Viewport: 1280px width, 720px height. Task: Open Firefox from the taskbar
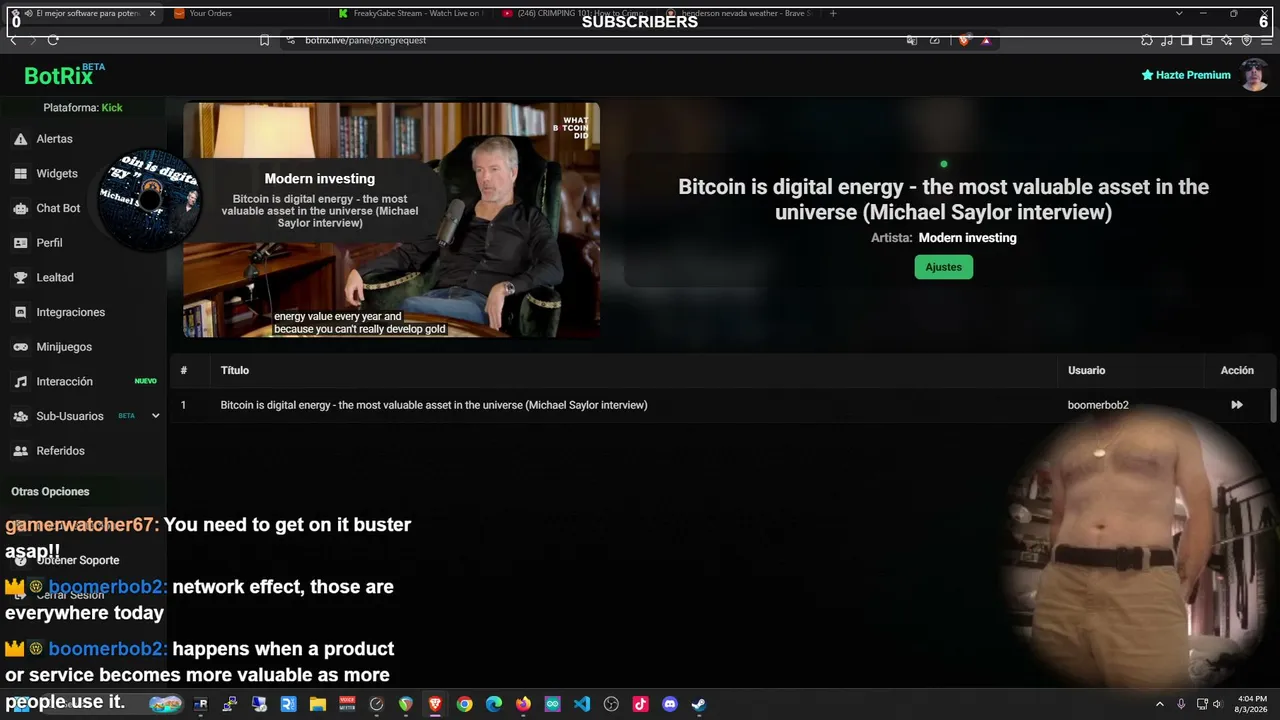point(523,704)
